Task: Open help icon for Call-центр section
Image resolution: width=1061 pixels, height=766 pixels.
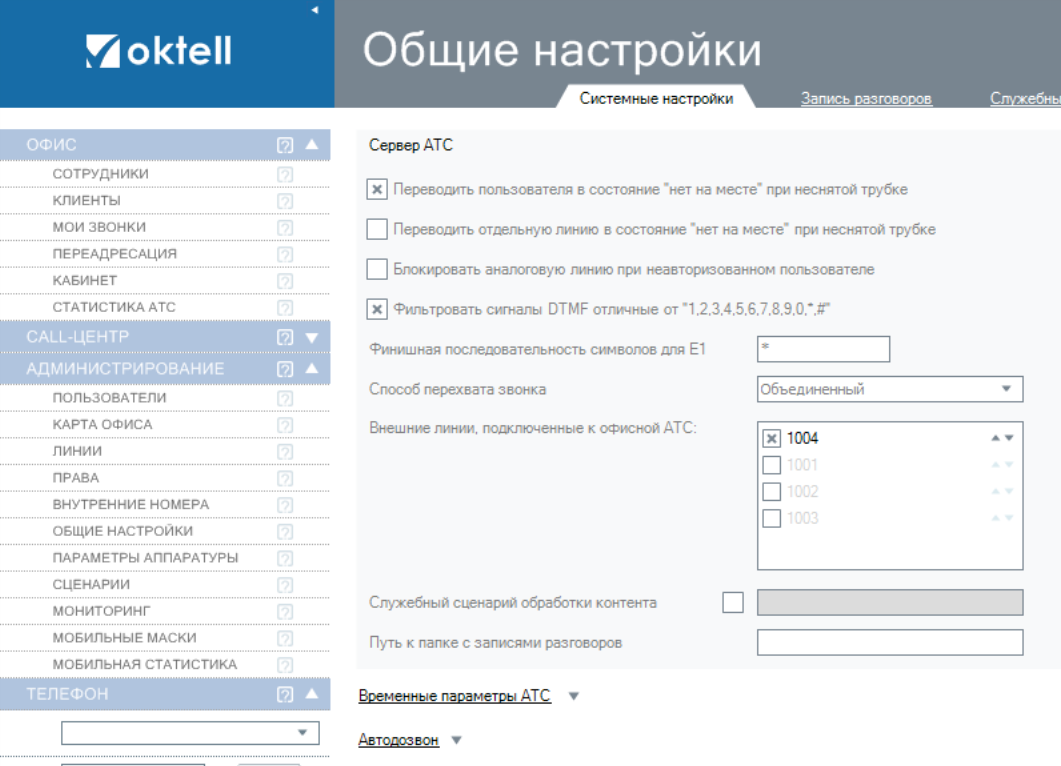Action: tap(284, 337)
